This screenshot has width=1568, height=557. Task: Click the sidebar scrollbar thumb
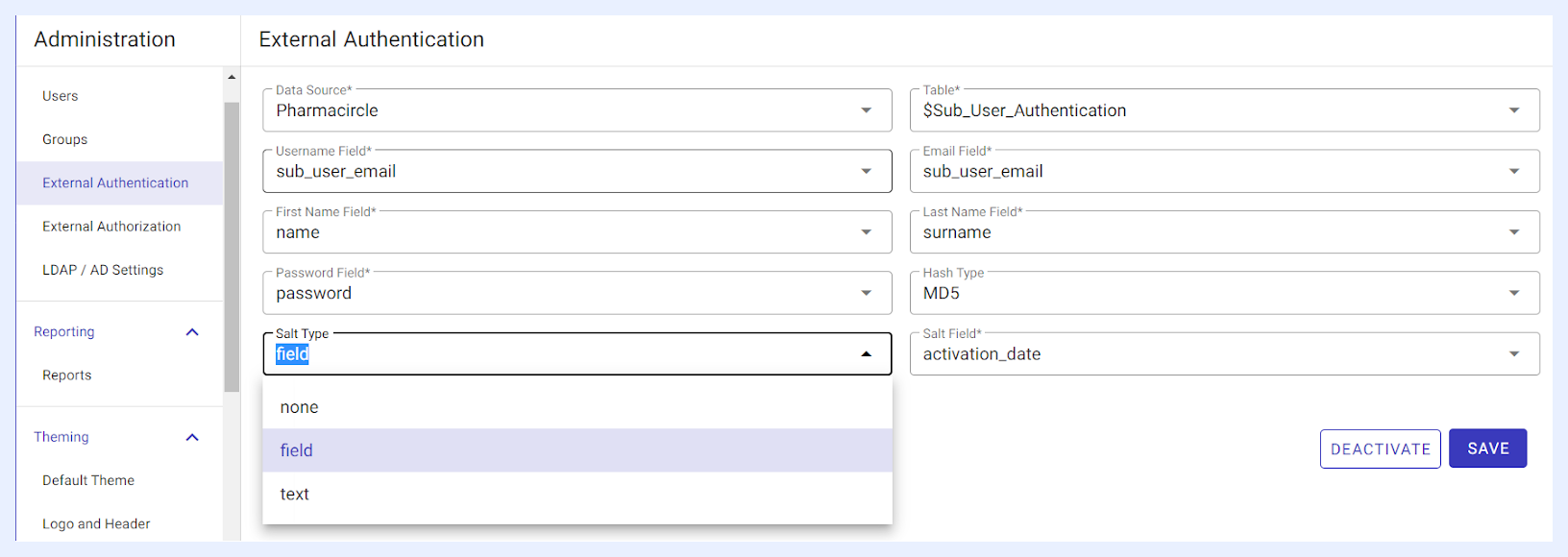[x=232, y=247]
